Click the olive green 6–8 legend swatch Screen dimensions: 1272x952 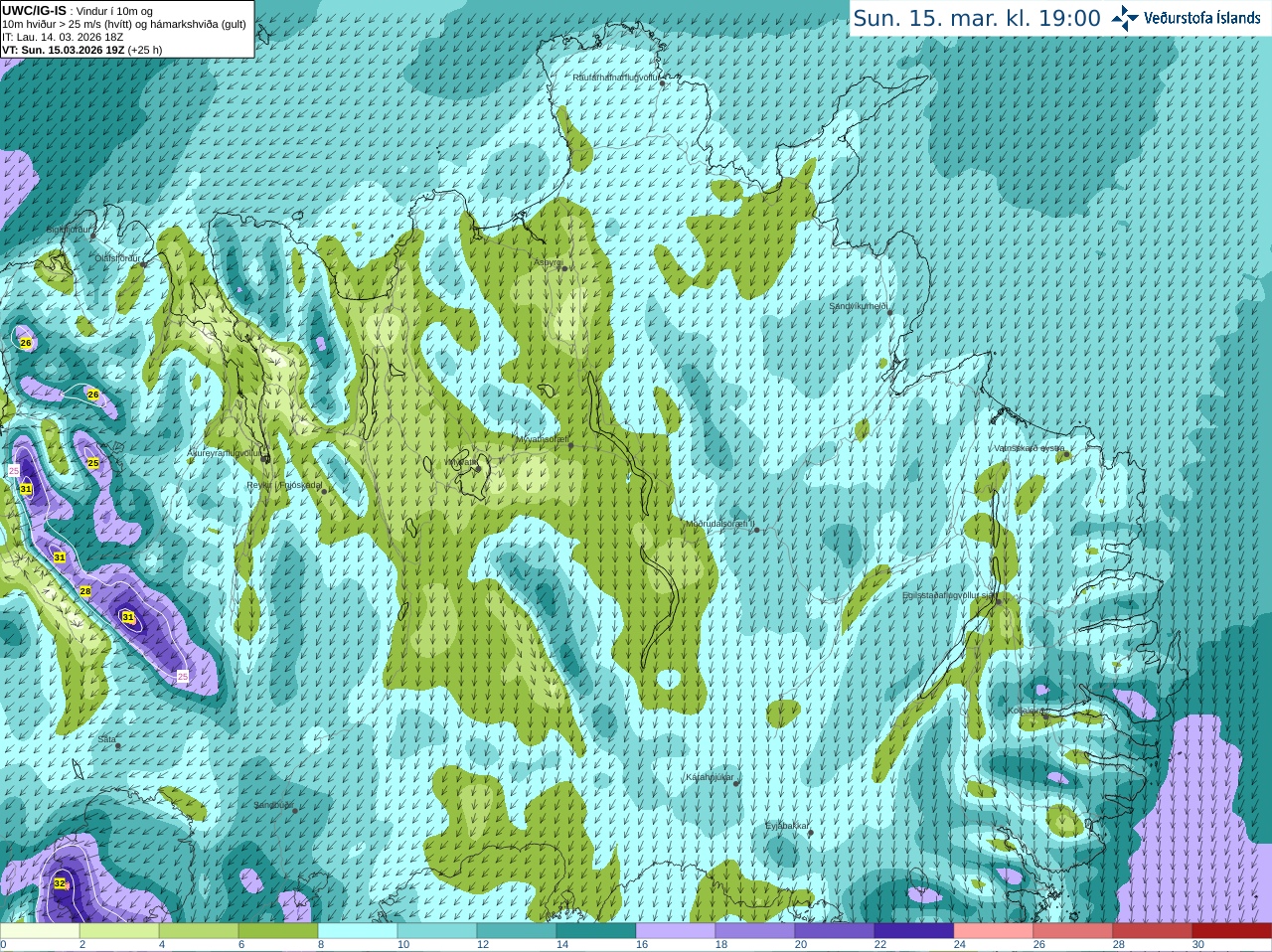point(278,931)
